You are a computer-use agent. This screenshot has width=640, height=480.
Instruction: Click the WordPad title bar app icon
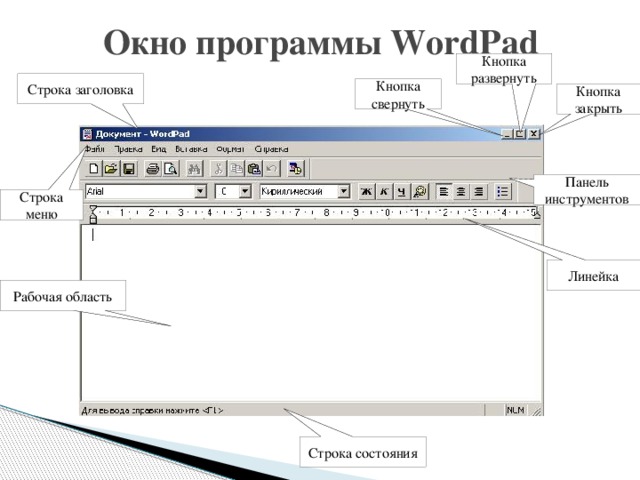pyautogui.click(x=87, y=134)
